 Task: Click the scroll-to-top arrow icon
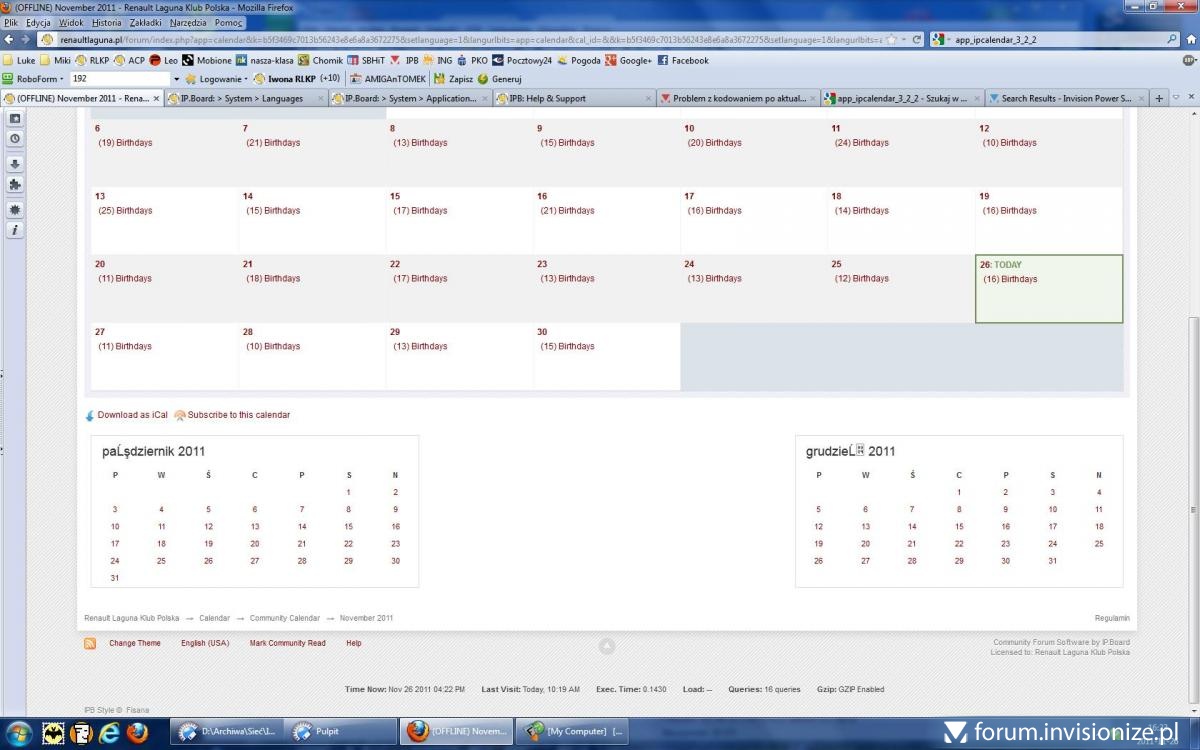(606, 646)
